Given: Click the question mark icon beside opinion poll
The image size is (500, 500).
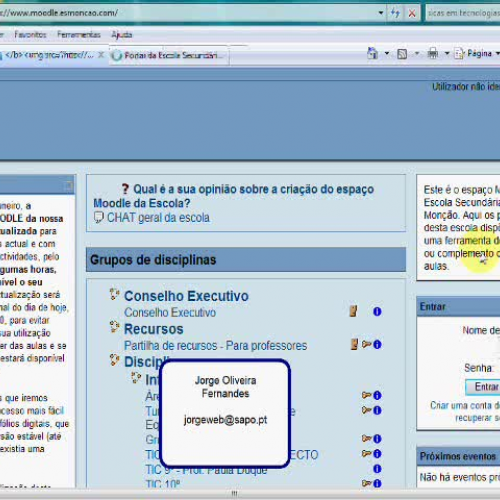Looking at the screenshot, I should coord(125,189).
